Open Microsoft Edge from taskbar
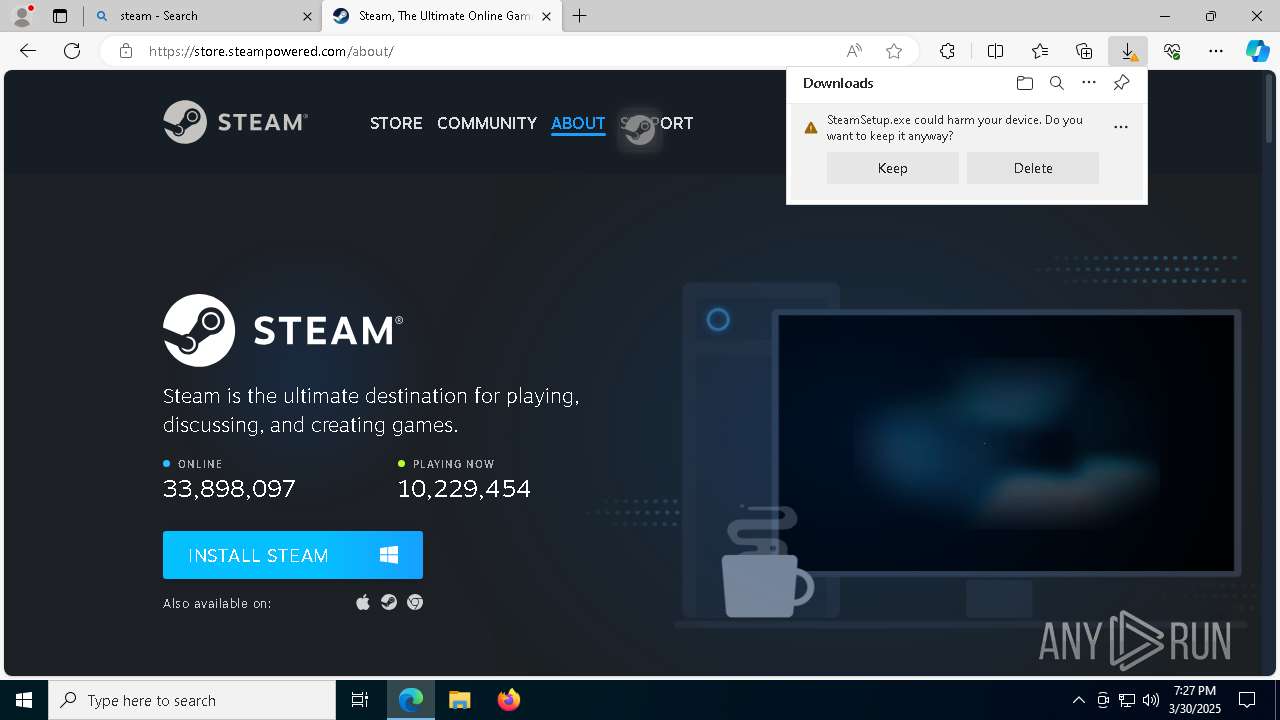1280x720 pixels. pyautogui.click(x=411, y=700)
